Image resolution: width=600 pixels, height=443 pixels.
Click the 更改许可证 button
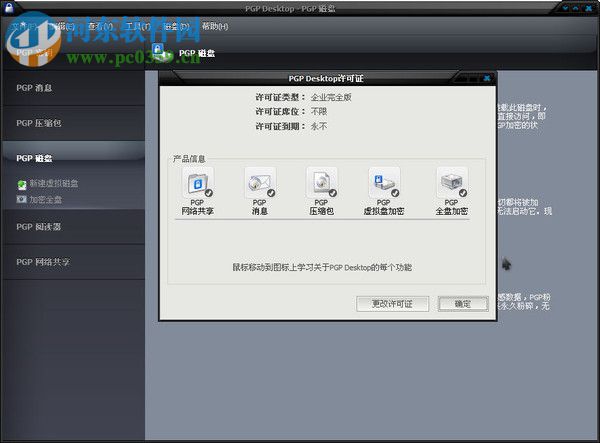coord(392,304)
